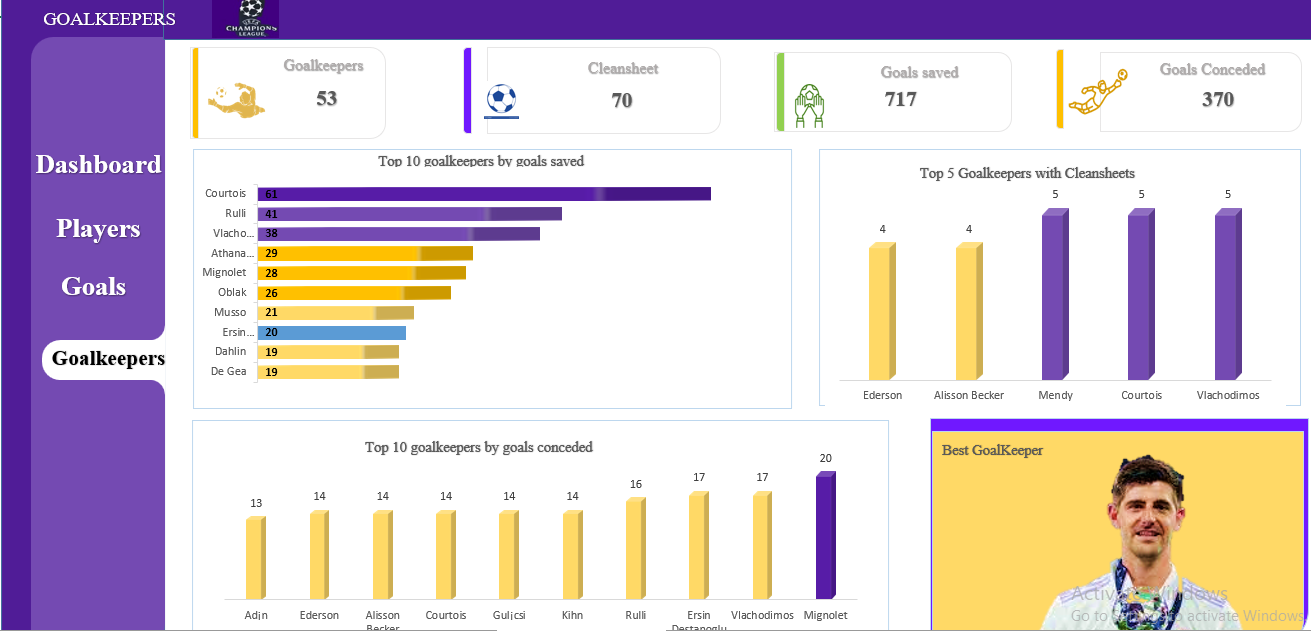Click the Dahlin bar showing 19
Image resolution: width=1311 pixels, height=631 pixels.
[x=328, y=352]
